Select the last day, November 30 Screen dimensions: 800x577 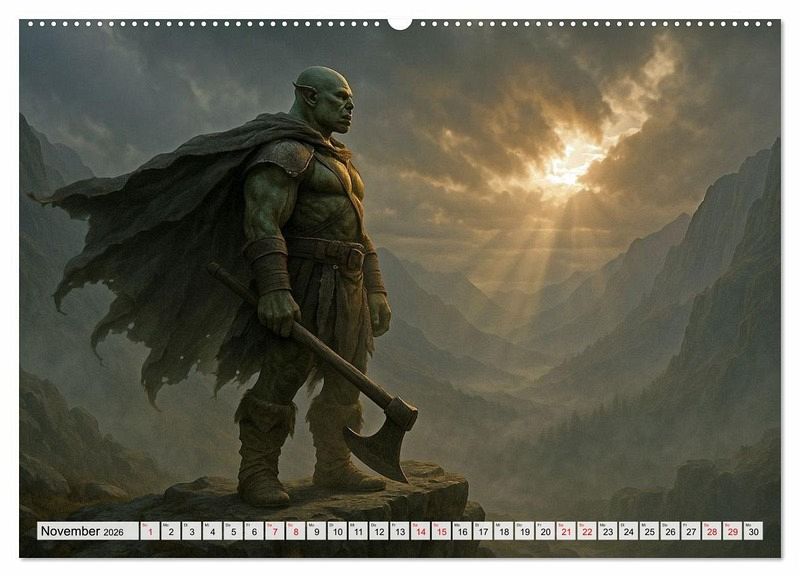(x=753, y=532)
